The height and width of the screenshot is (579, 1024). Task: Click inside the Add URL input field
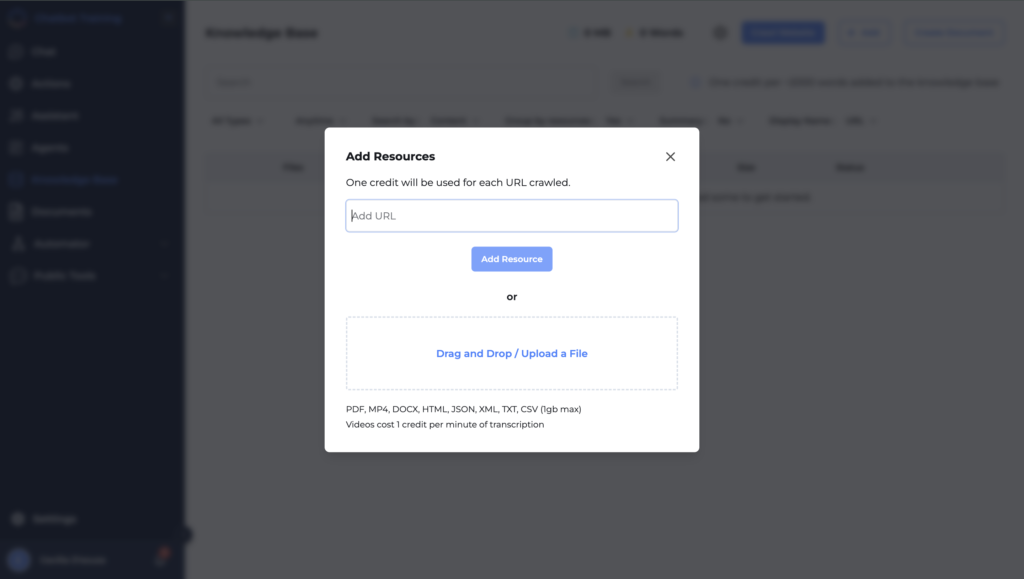511,215
